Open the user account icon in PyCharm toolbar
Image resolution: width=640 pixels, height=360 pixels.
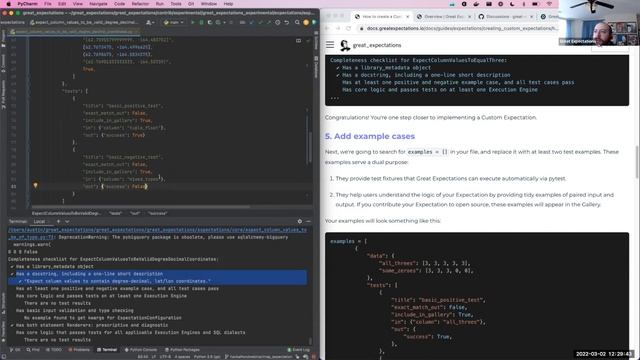click(x=149, y=22)
